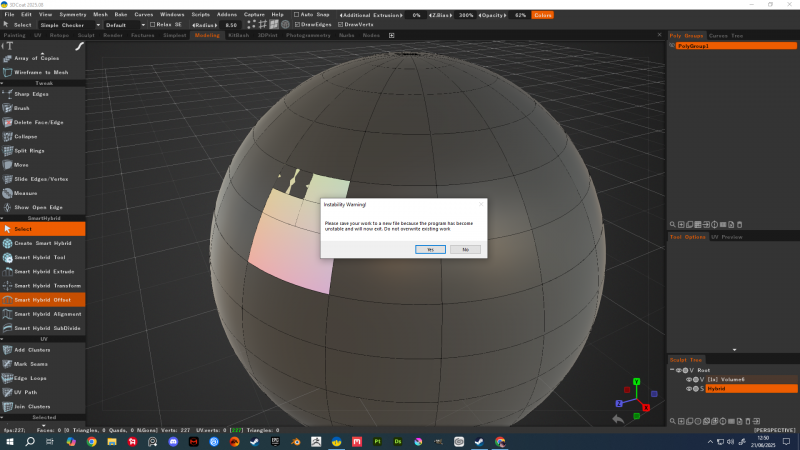Collapse the Root node in Sculpt Tree
The width and height of the screenshot is (800, 450).
(673, 370)
